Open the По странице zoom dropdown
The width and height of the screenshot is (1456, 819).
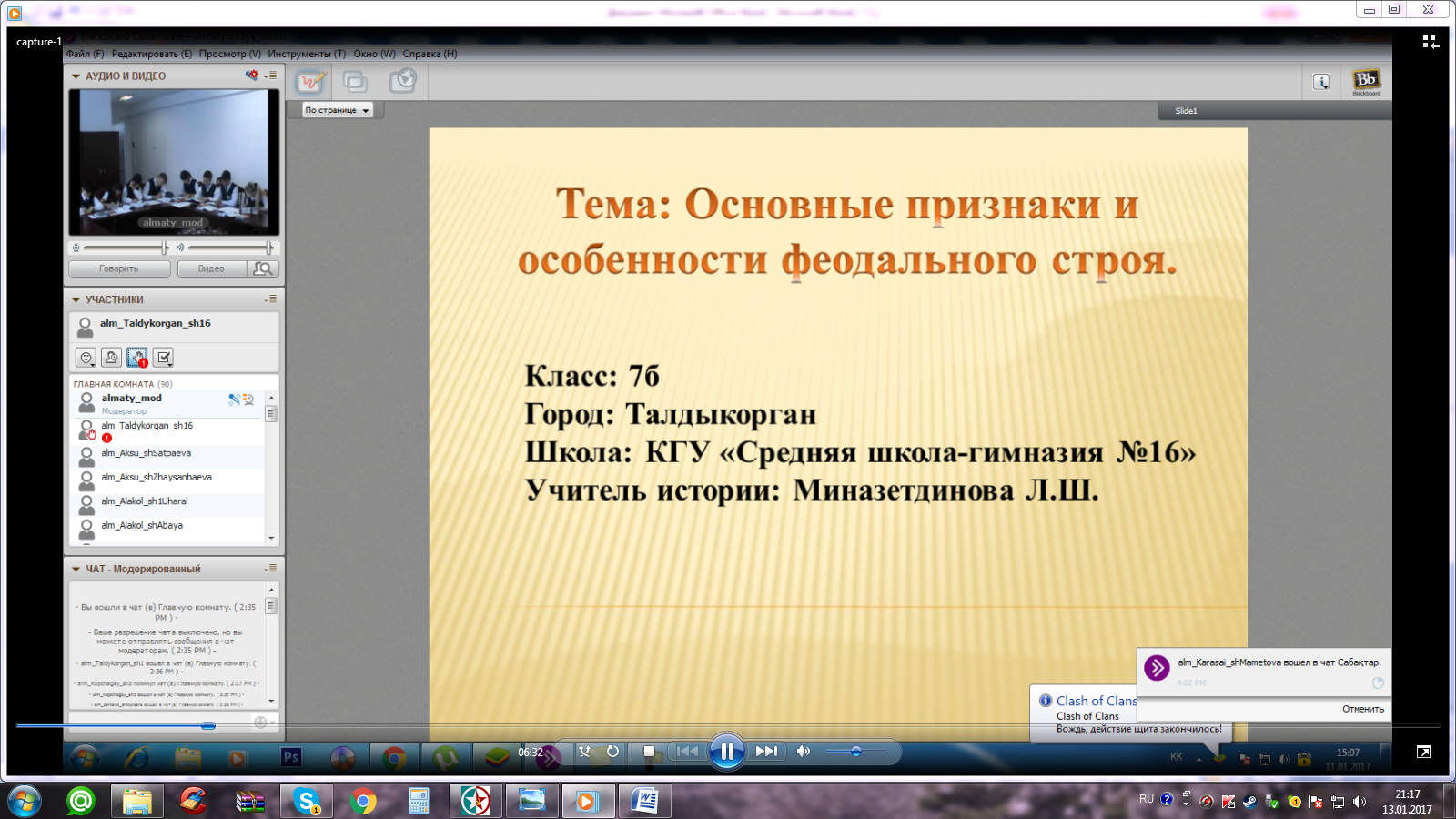point(338,110)
